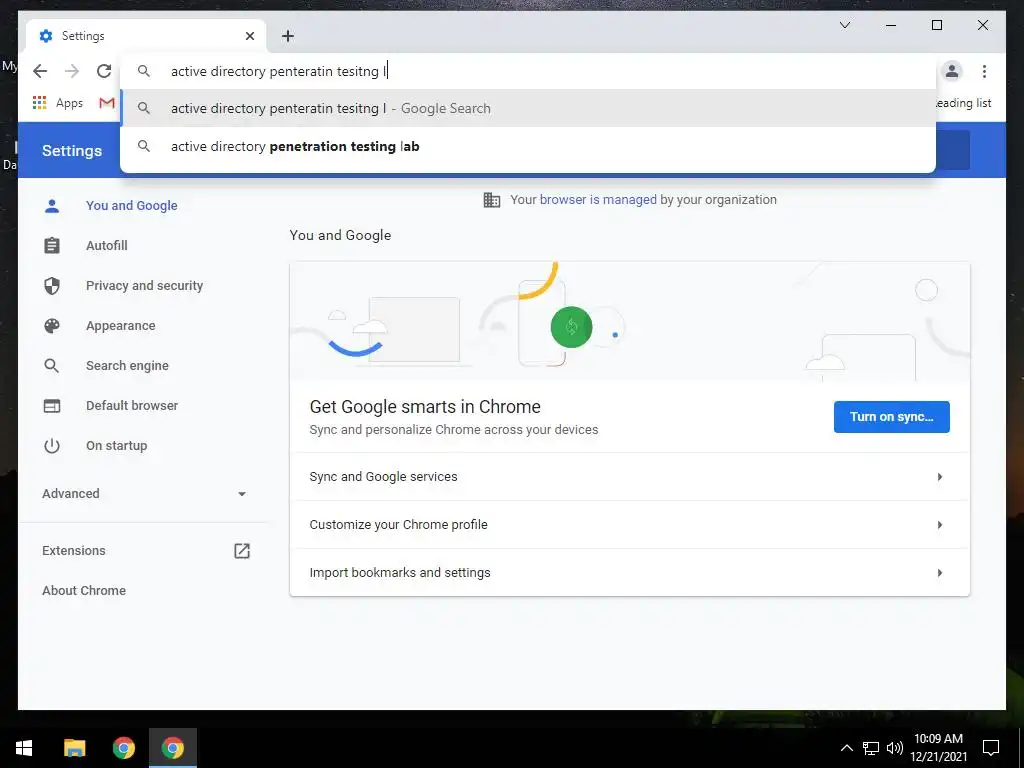The height and width of the screenshot is (768, 1024).
Task: Open Search engine settings section
Action: click(127, 366)
